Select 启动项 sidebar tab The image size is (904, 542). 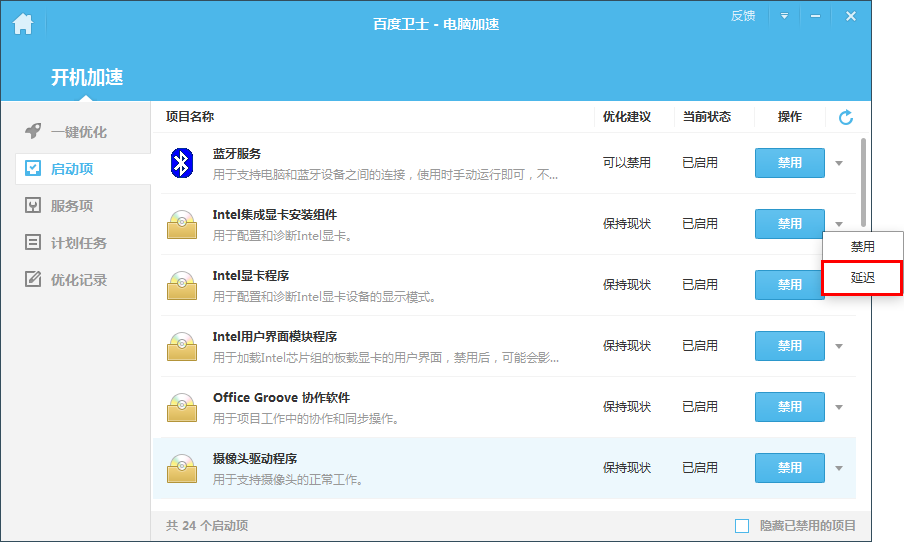click(83, 169)
